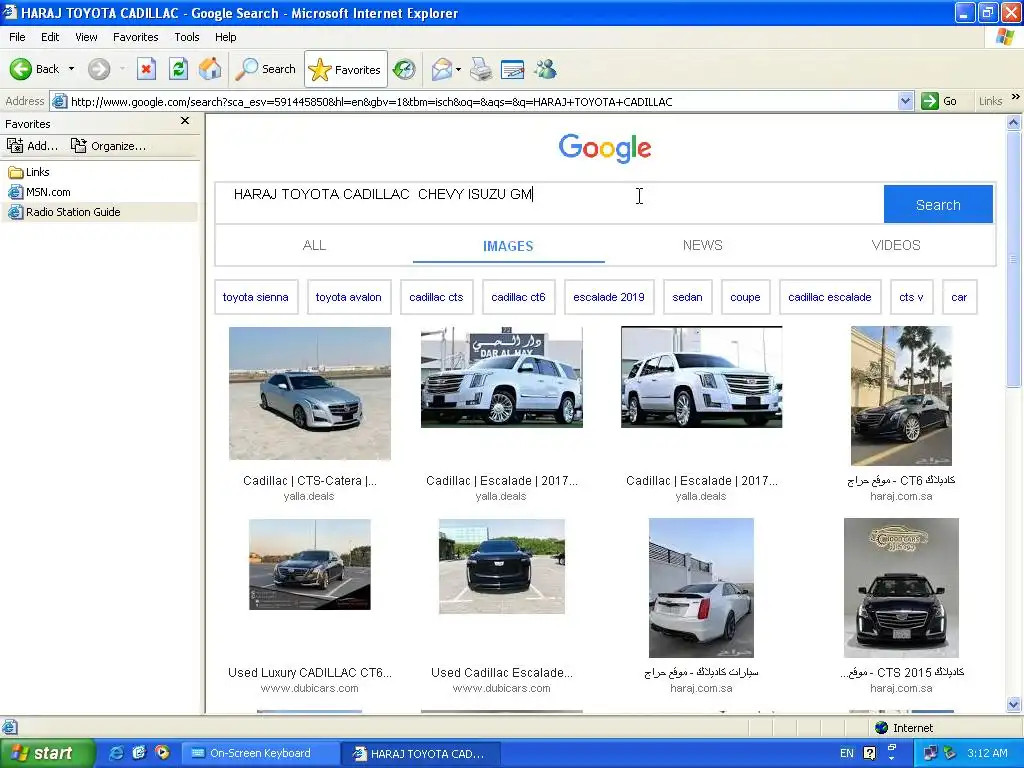1024x768 pixels.
Task: Select the IMAGES tab
Action: pyautogui.click(x=508, y=246)
